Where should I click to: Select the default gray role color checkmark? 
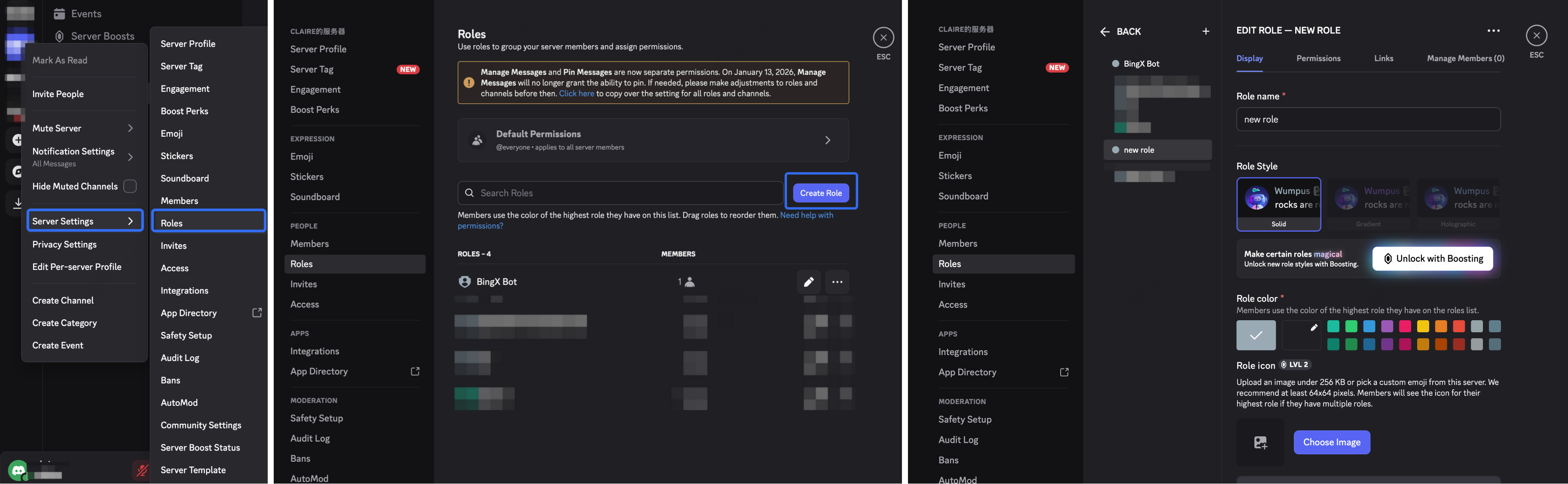click(x=1256, y=335)
